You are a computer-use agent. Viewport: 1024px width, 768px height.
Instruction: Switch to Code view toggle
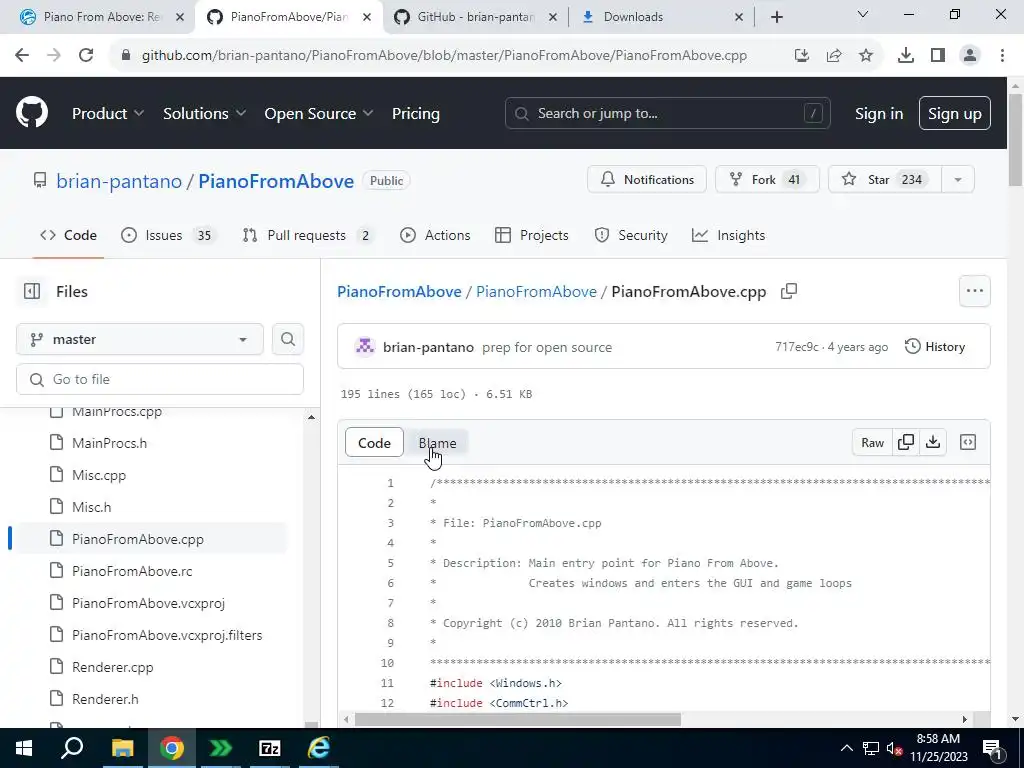pyautogui.click(x=374, y=443)
